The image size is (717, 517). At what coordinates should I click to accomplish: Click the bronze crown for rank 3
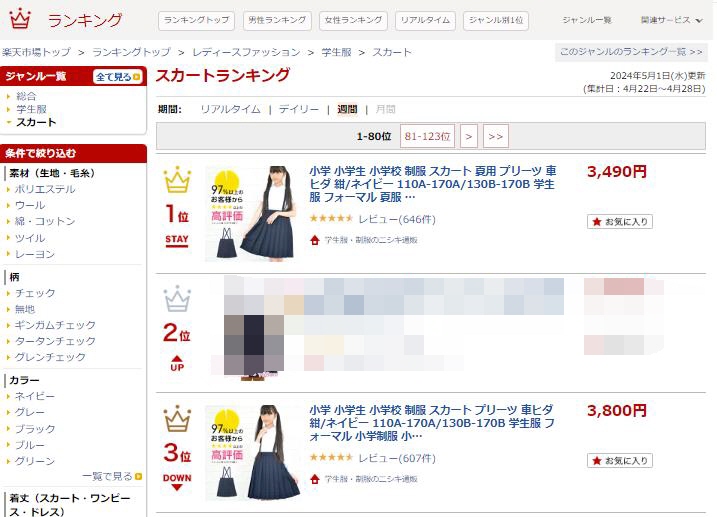177,419
